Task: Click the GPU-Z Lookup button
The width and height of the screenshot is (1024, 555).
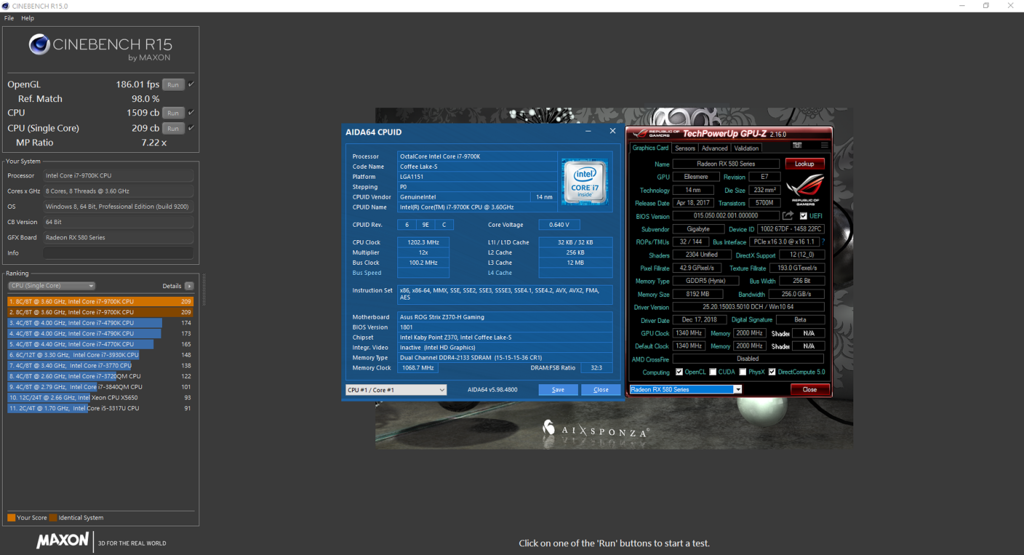Action: [x=805, y=164]
